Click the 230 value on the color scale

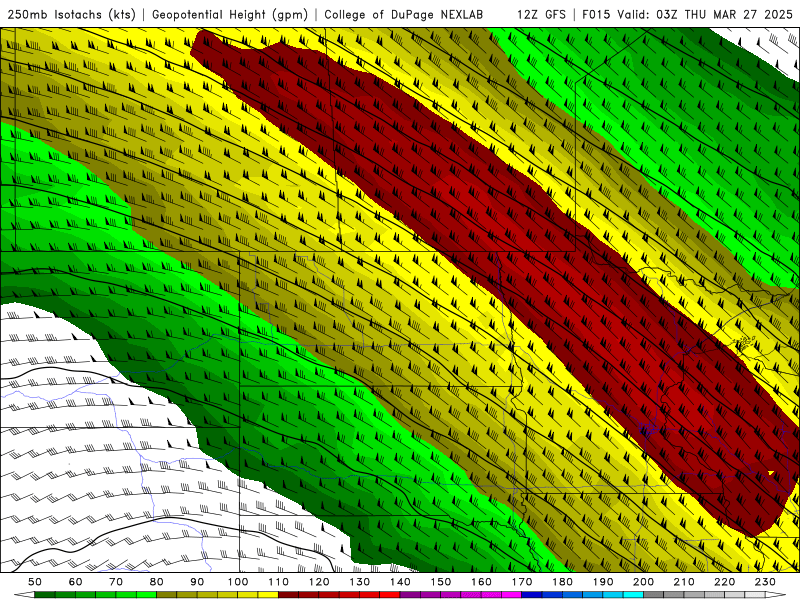pos(765,582)
